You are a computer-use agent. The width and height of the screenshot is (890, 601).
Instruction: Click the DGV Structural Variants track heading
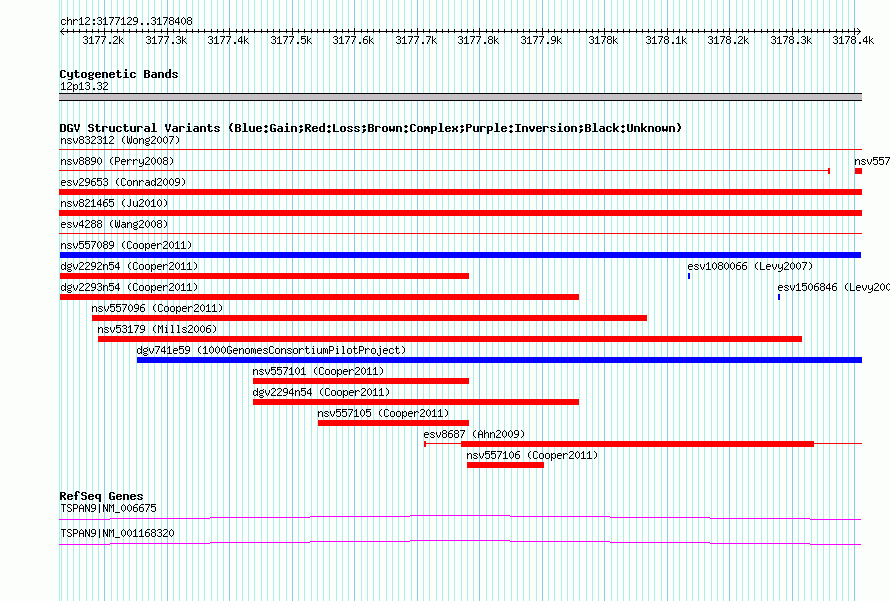(x=371, y=128)
